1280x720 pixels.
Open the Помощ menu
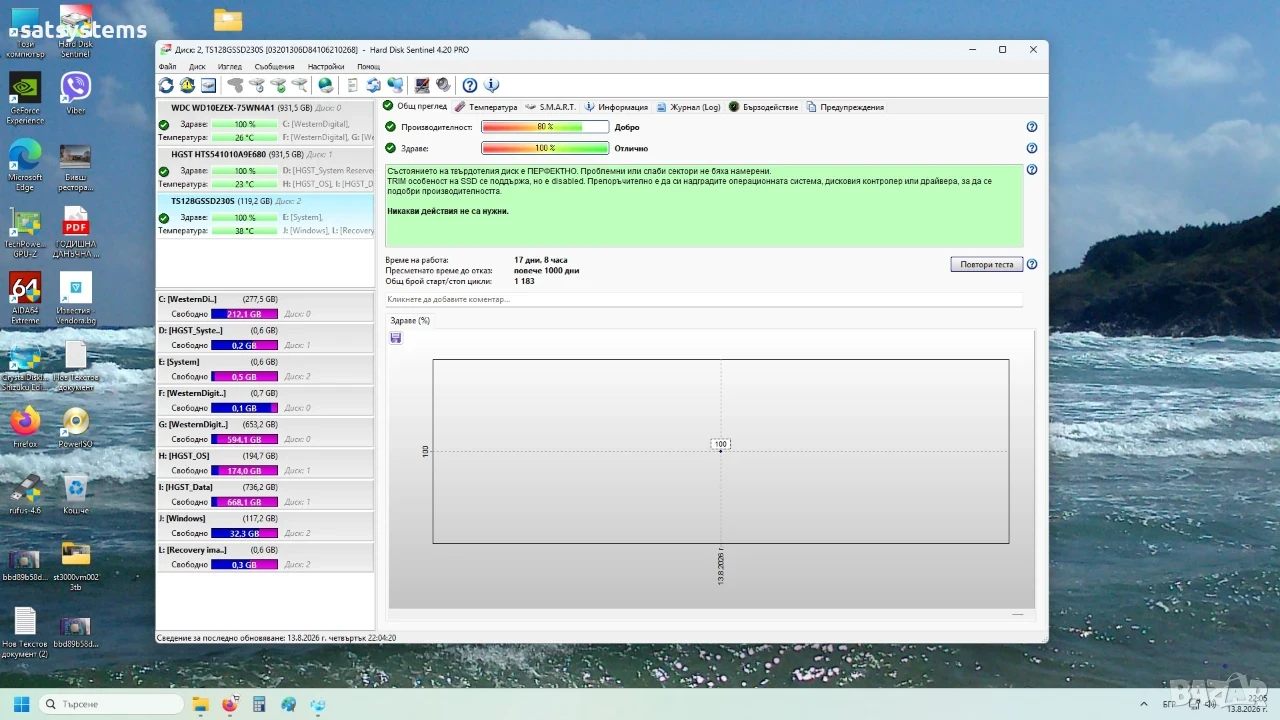point(369,67)
